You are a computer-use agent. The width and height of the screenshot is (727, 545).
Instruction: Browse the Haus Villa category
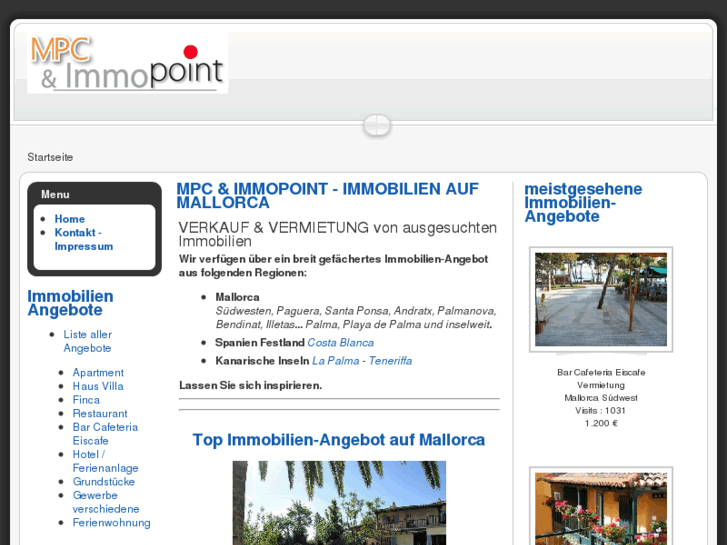[98, 386]
